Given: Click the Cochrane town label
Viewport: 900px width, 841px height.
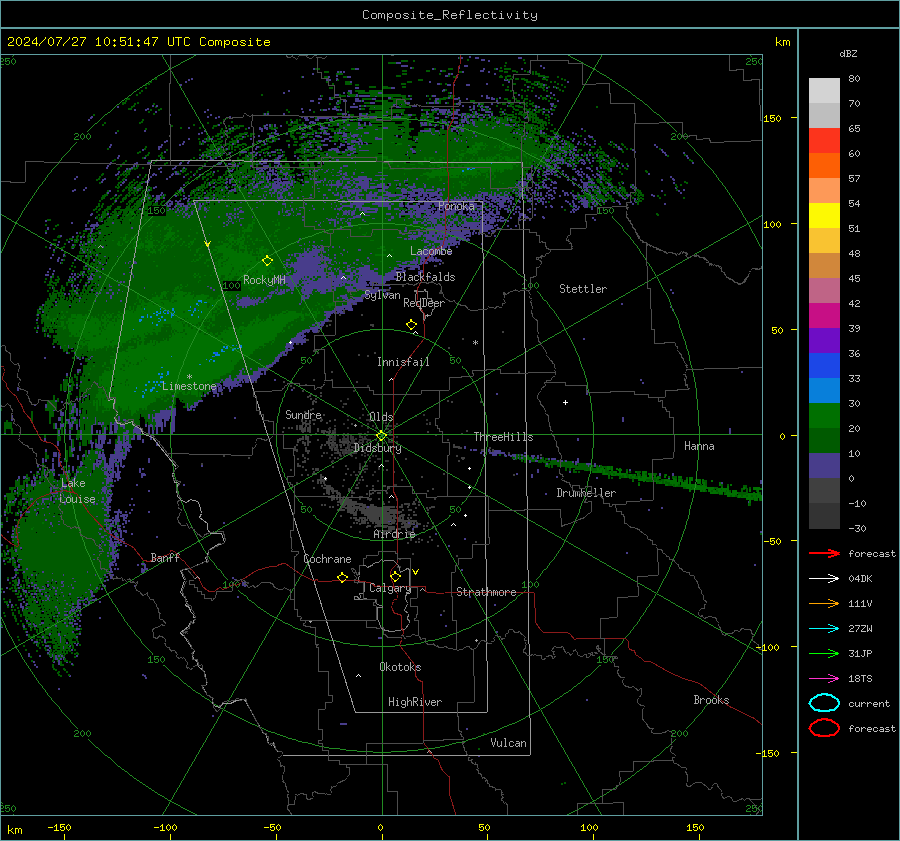Looking at the screenshot, I should tap(327, 559).
